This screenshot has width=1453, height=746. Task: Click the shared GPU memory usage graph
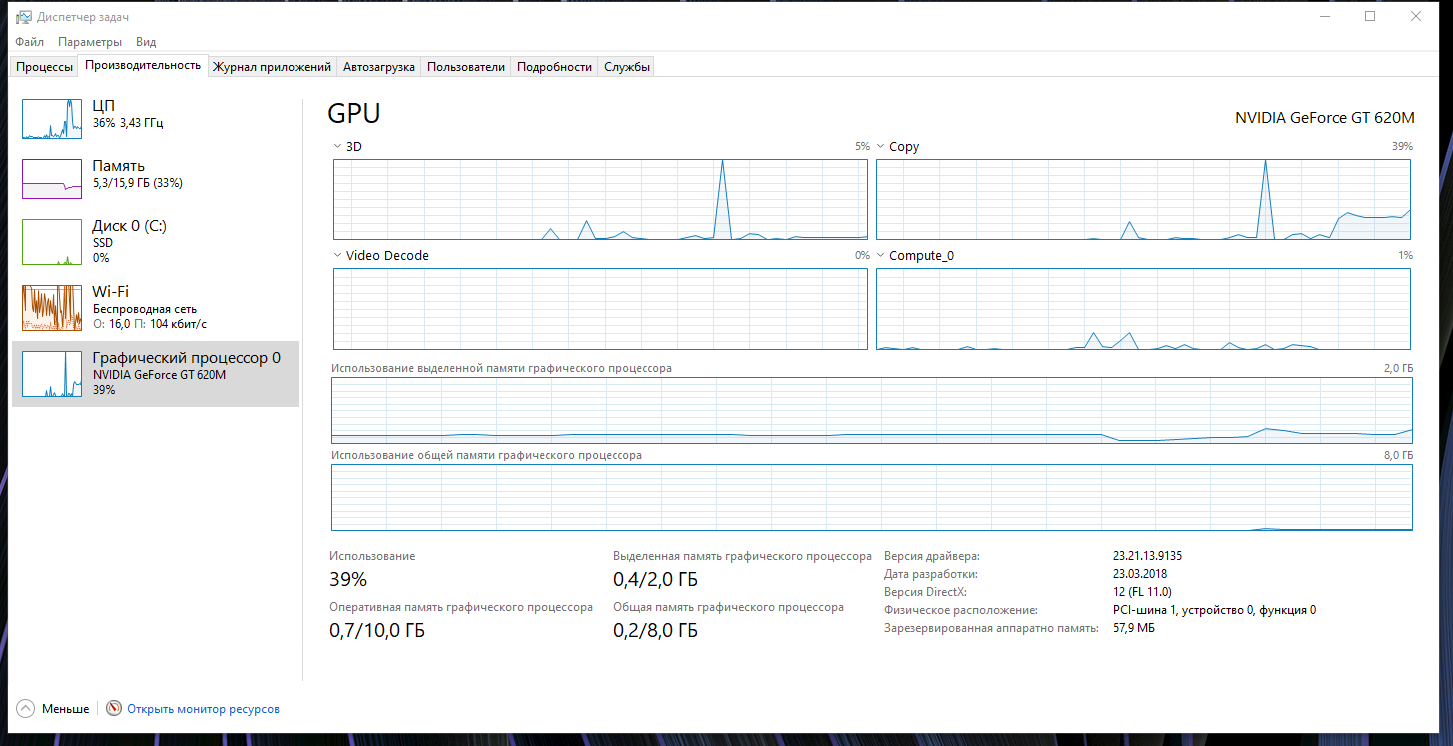(872, 497)
